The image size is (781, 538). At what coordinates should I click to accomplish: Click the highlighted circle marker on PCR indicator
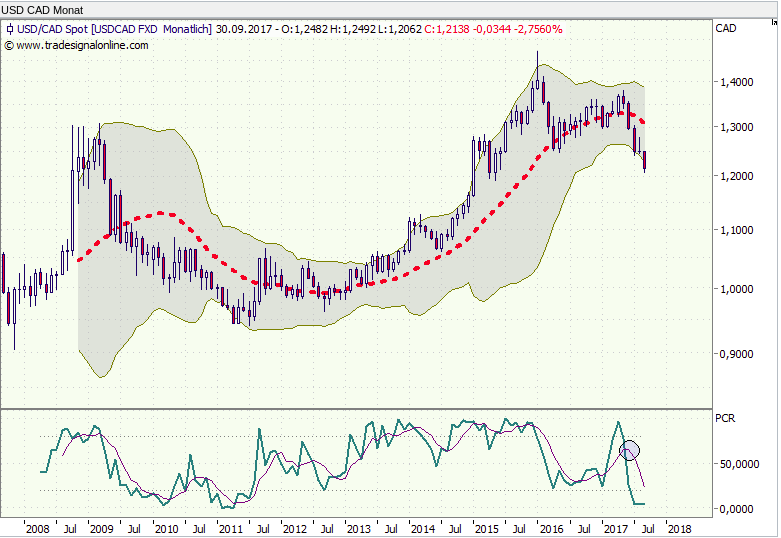pyautogui.click(x=629, y=450)
